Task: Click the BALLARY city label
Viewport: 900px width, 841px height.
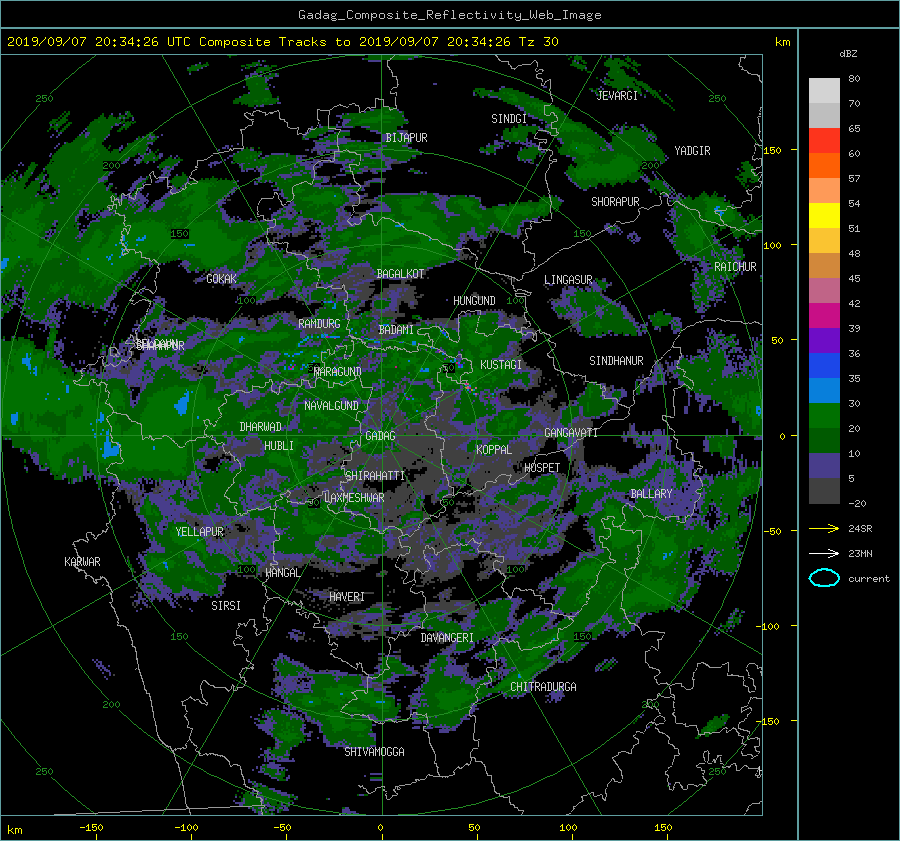Action: (x=651, y=494)
